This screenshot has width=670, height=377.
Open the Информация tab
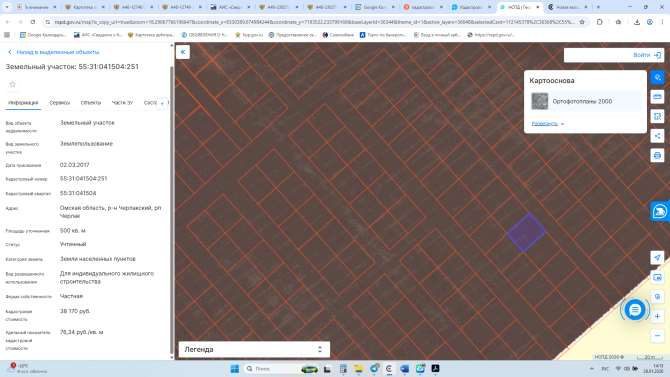click(x=23, y=103)
